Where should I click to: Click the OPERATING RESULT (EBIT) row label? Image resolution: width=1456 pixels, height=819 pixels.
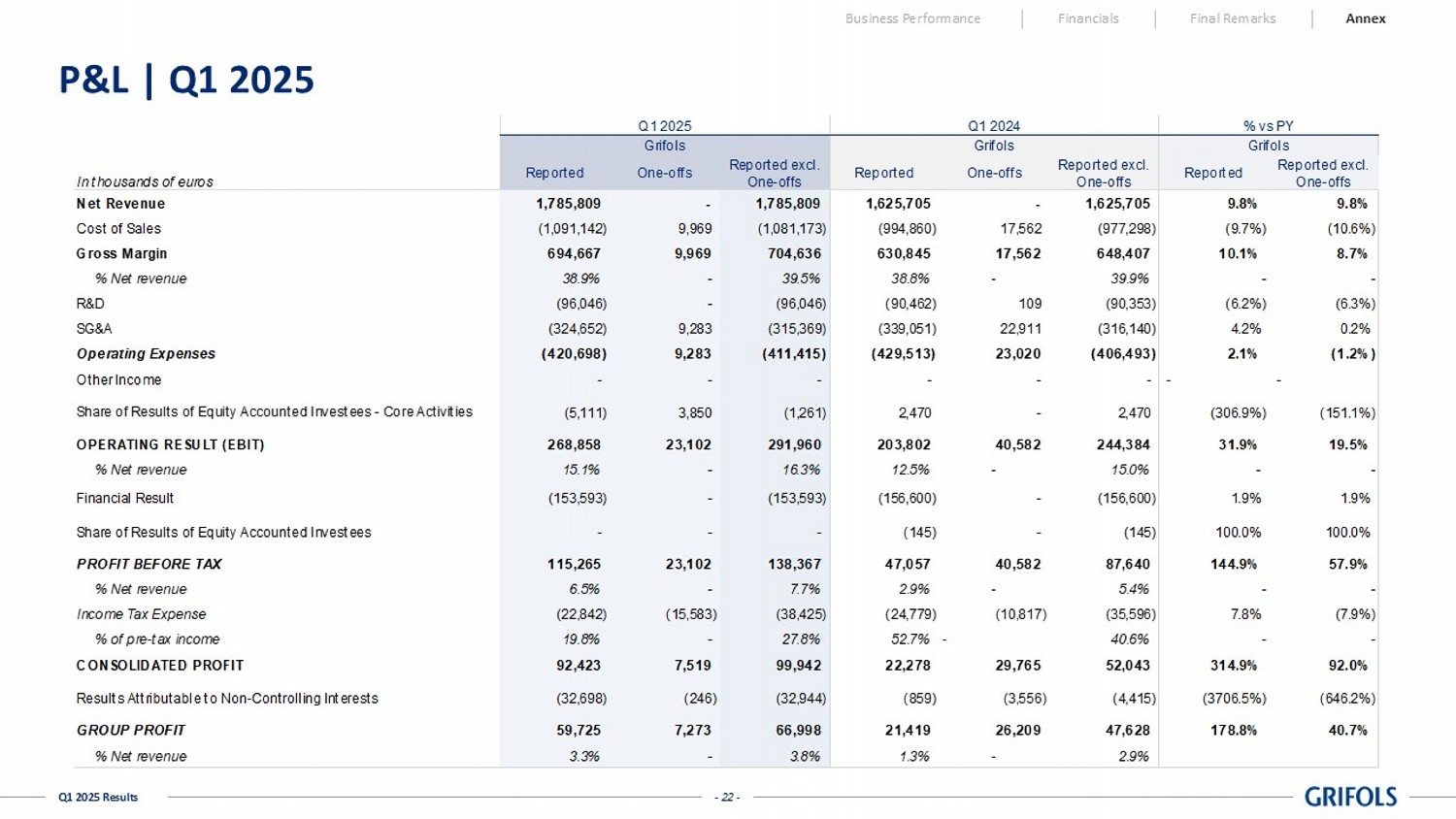[x=170, y=444]
